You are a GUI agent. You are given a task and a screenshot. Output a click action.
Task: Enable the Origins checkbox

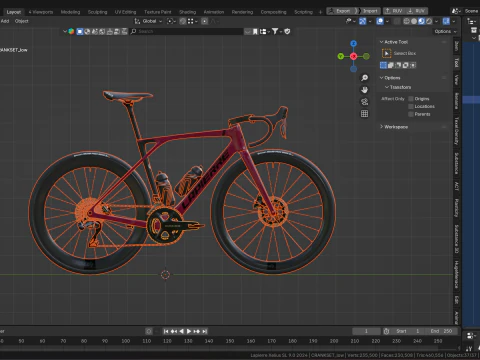tap(411, 99)
